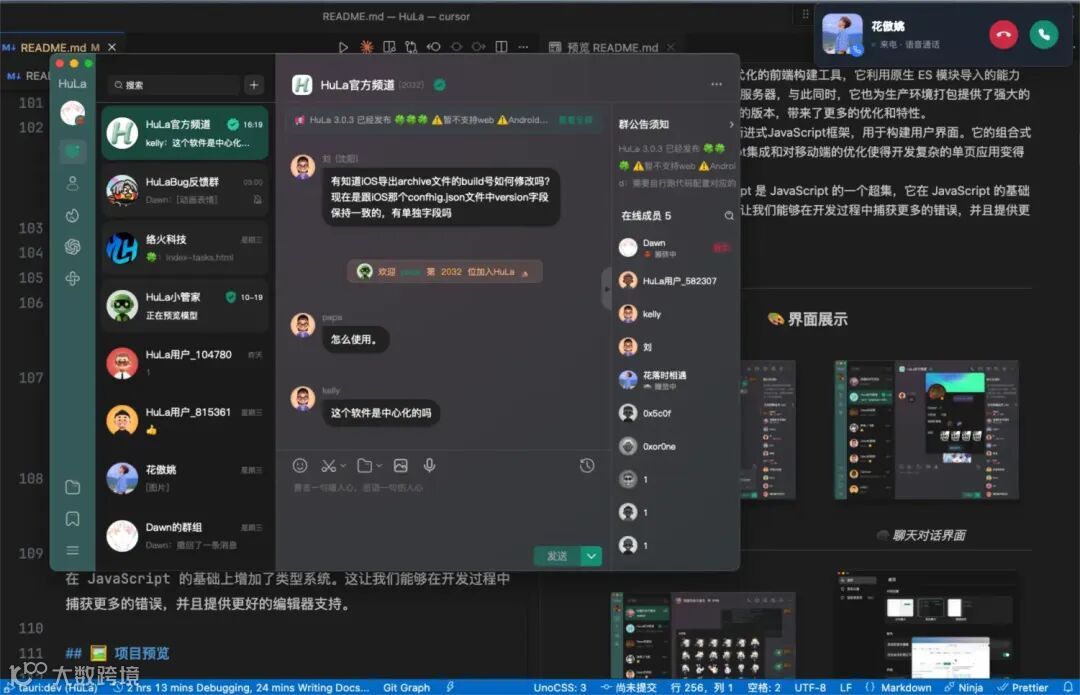Open the files folder icon in sidebar
The width and height of the screenshot is (1080, 695).
(72, 487)
